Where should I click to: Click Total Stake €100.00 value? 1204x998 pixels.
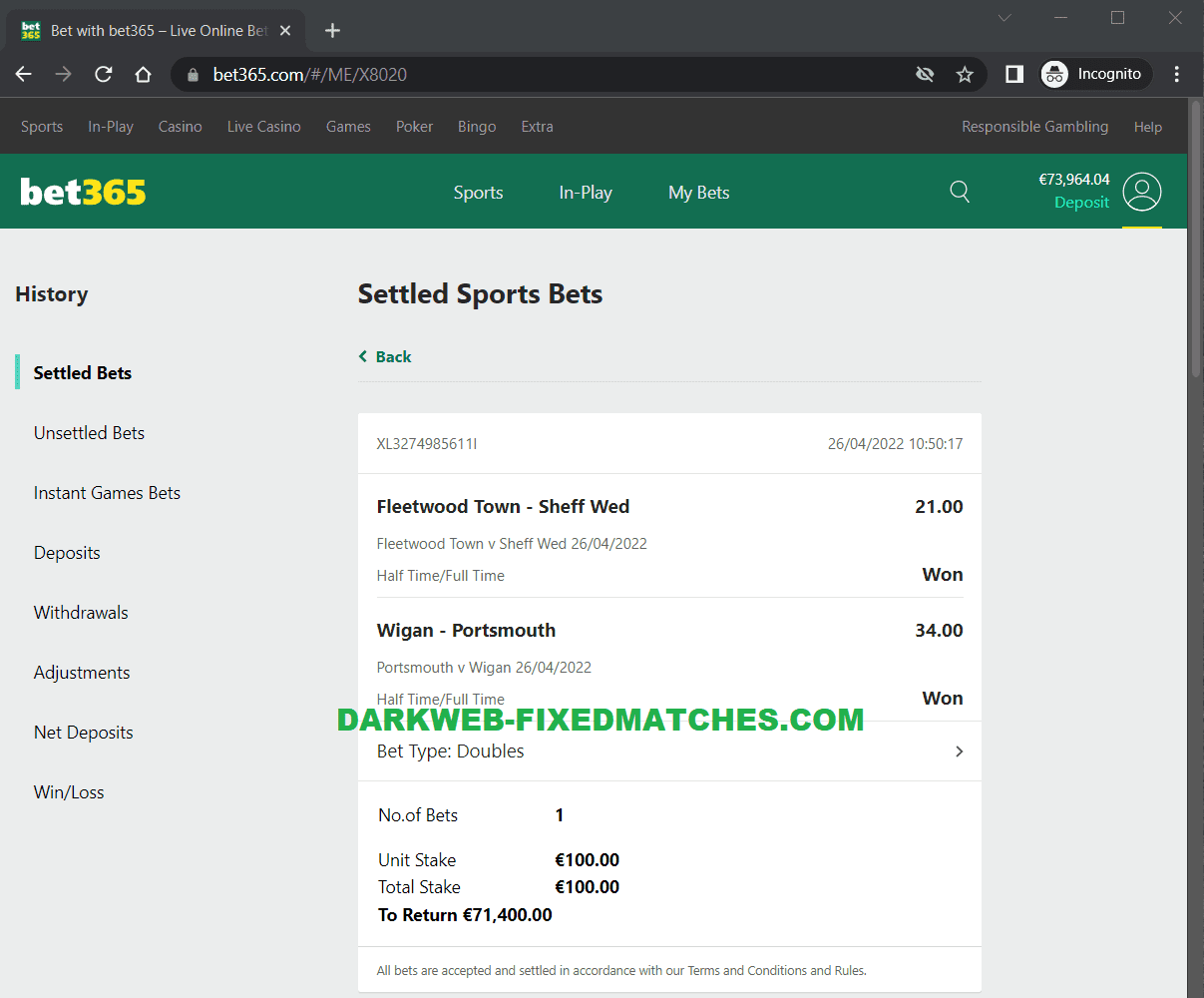click(x=587, y=887)
